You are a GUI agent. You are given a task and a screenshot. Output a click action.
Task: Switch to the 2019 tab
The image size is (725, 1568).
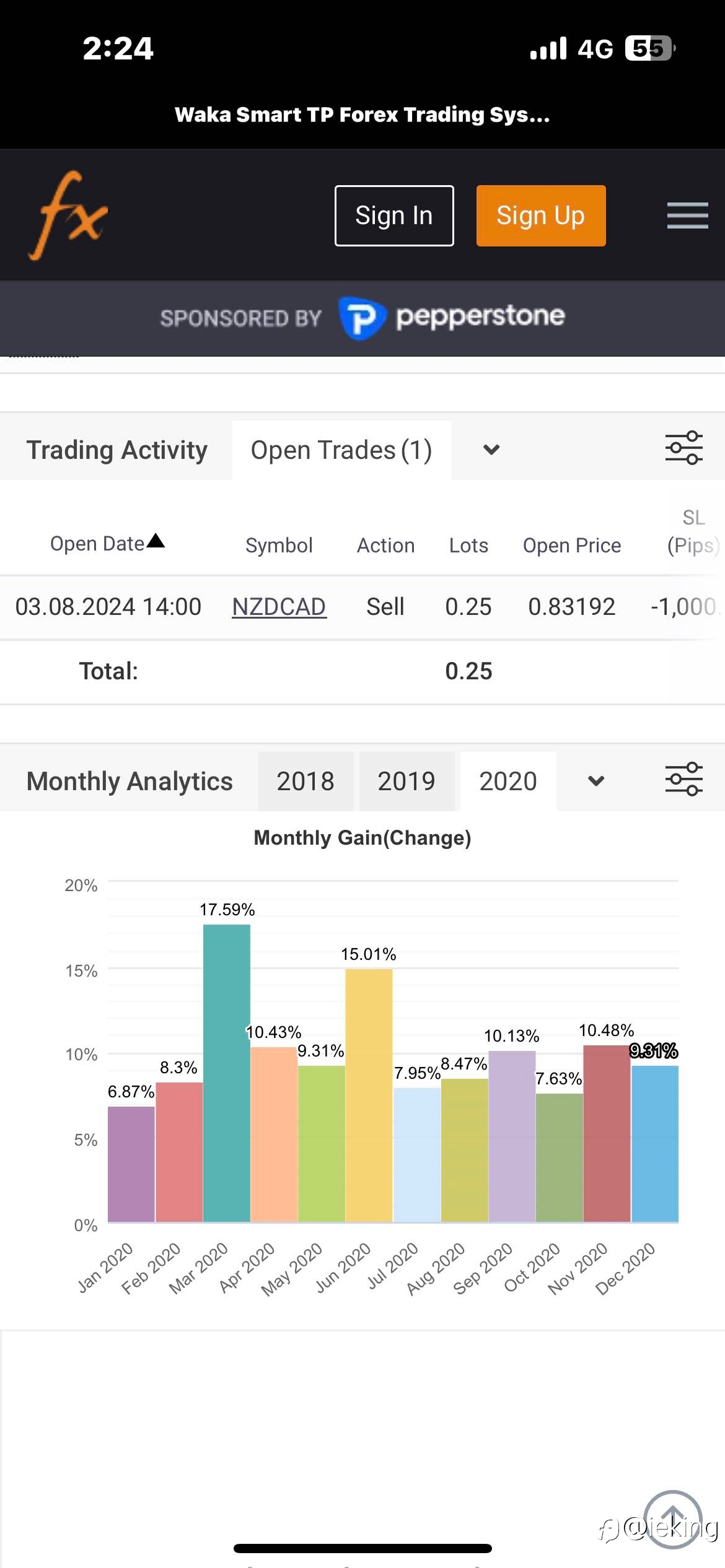[406, 781]
